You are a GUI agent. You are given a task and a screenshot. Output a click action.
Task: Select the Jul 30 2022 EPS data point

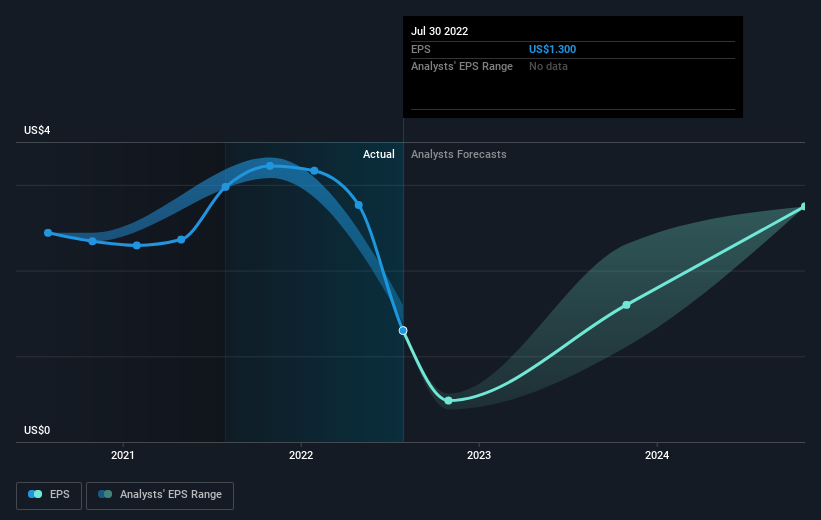pos(403,330)
